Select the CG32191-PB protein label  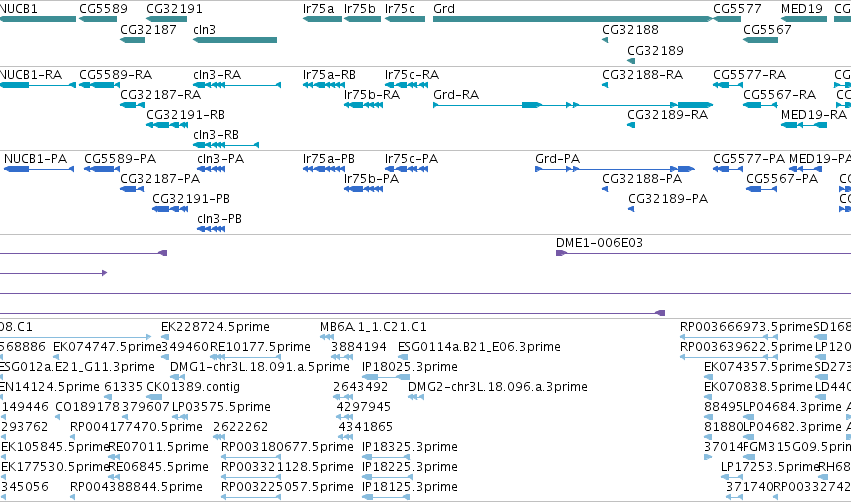(x=191, y=199)
